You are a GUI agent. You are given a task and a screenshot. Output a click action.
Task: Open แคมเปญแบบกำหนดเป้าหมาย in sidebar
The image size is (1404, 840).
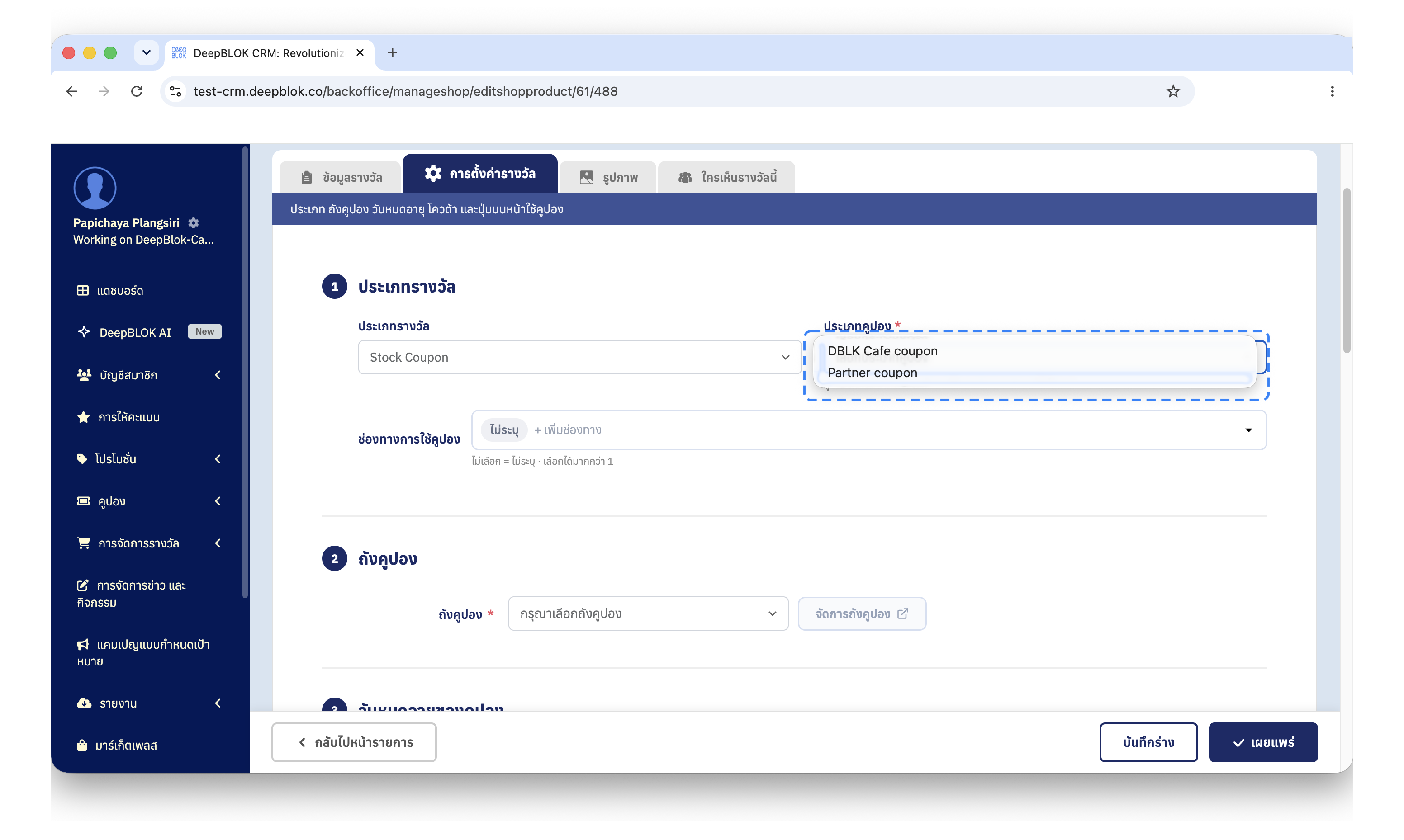pos(142,653)
